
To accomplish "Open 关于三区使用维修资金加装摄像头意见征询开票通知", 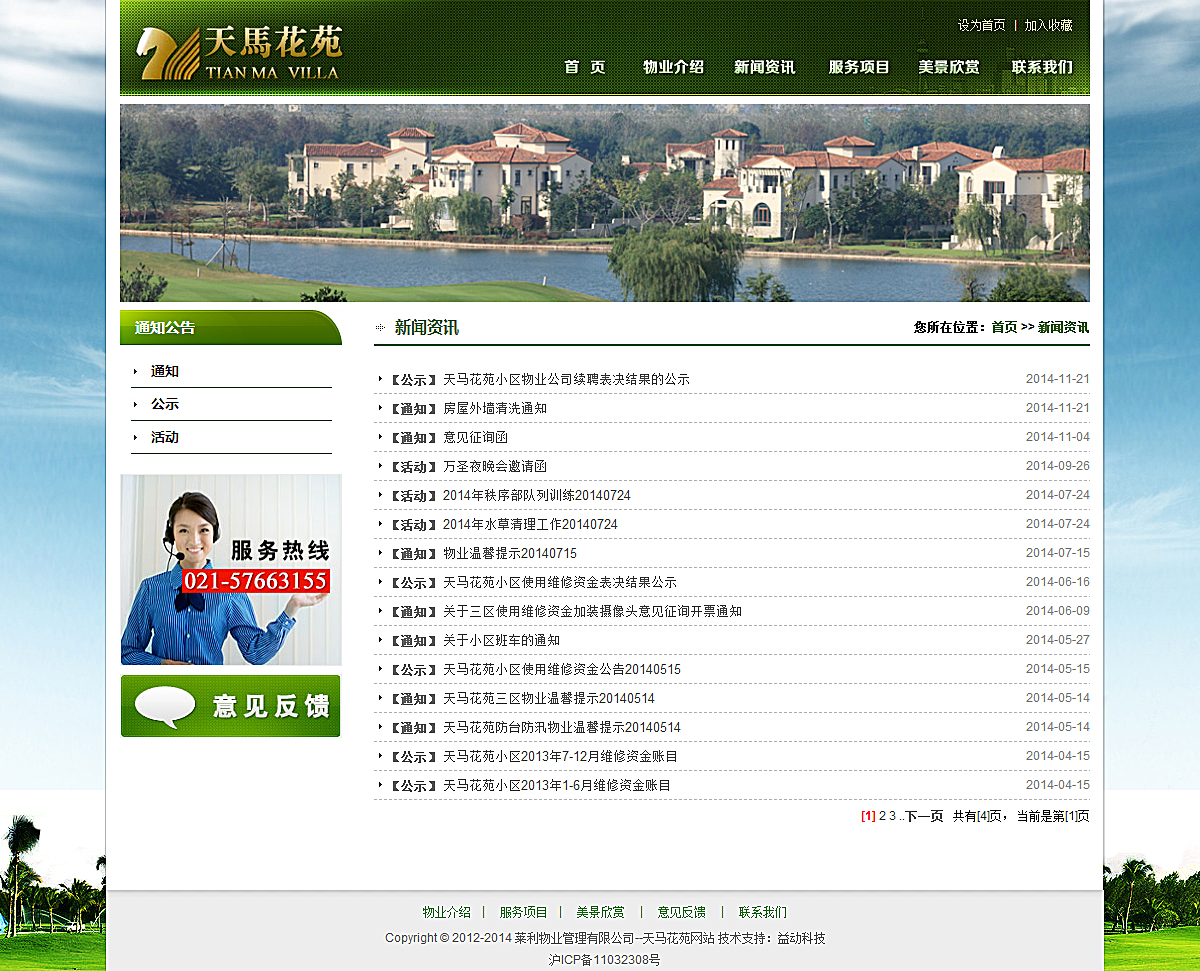I will (592, 611).
